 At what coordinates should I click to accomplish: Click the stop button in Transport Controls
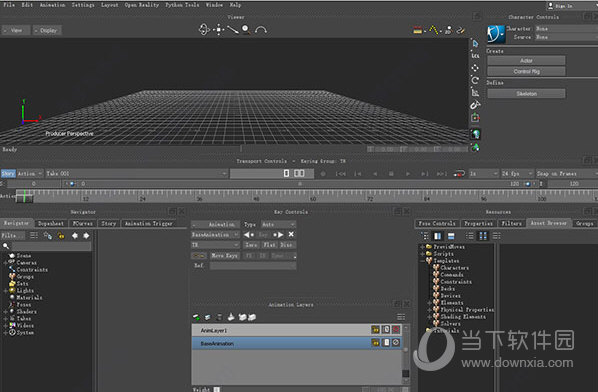click(391, 174)
